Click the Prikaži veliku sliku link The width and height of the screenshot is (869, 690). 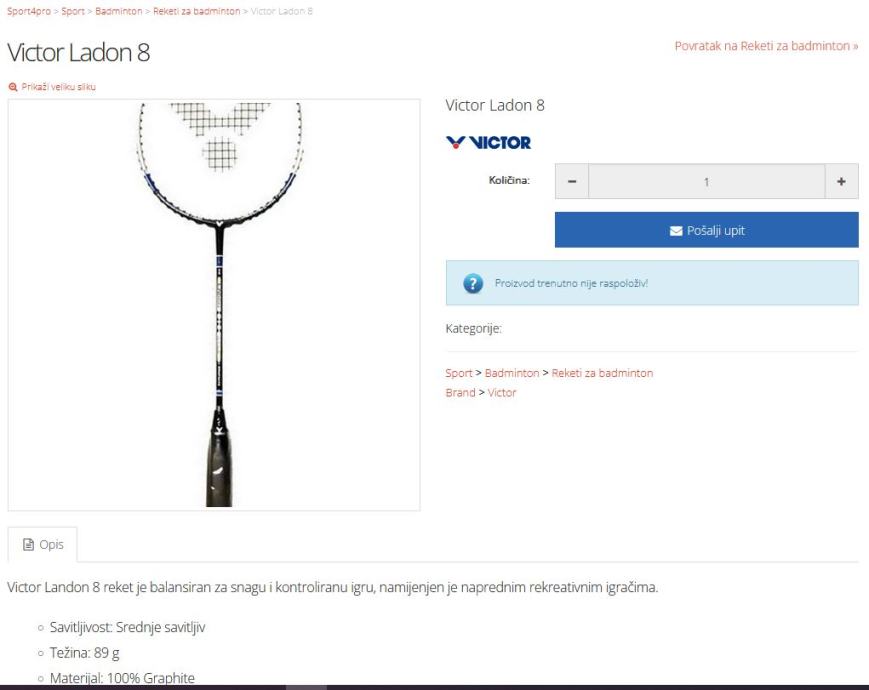[58, 87]
